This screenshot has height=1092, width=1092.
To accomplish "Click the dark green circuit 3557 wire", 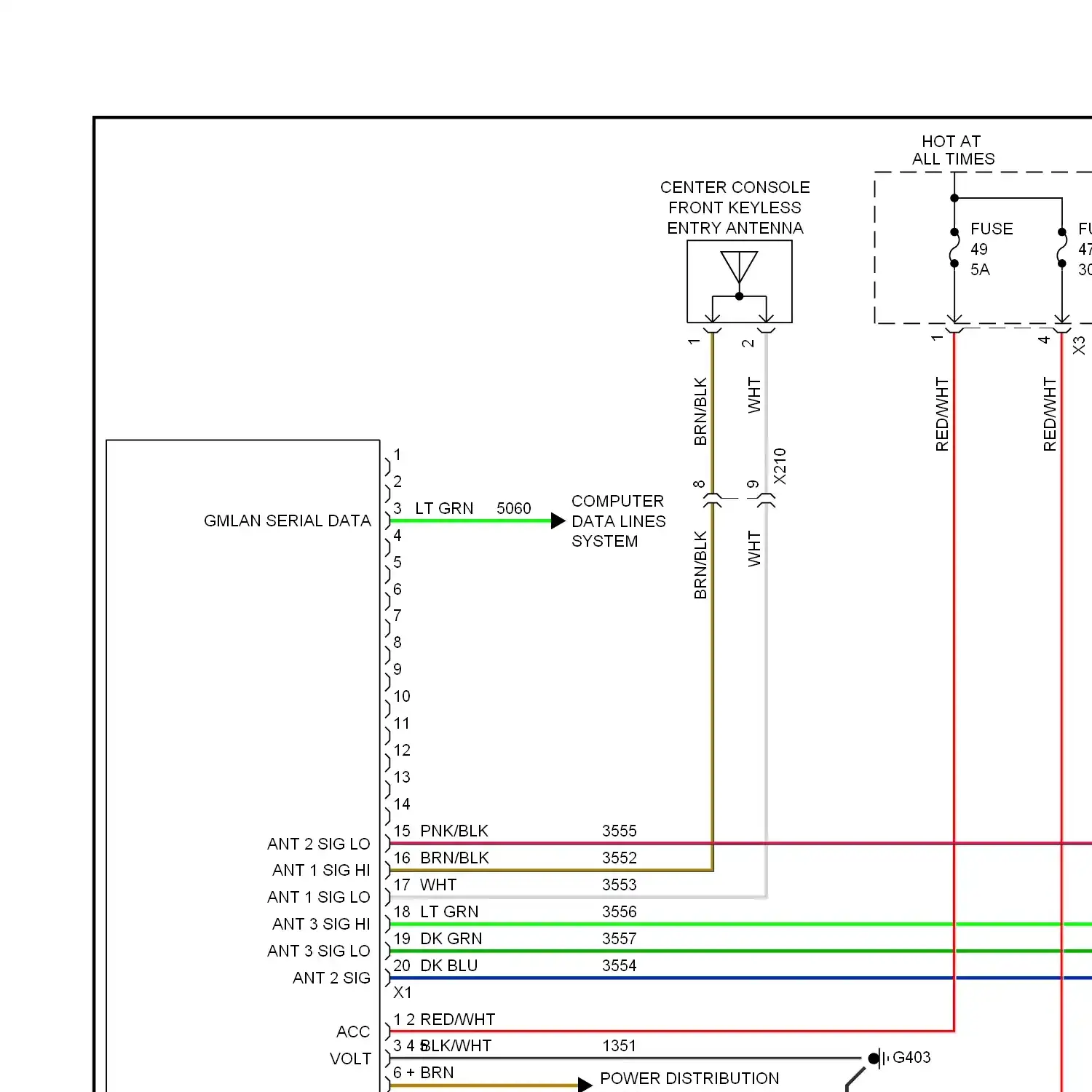I will (x=741, y=951).
